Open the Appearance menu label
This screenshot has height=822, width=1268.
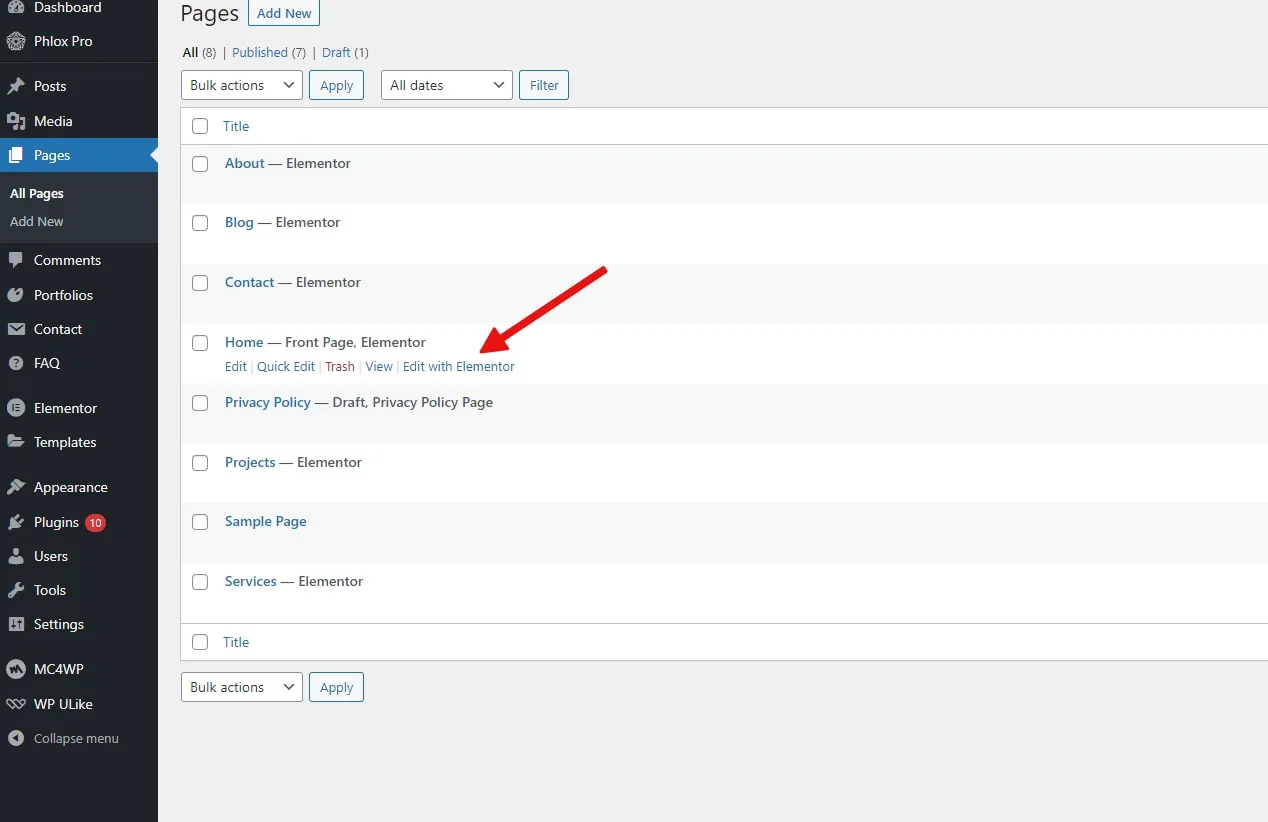[x=71, y=487]
